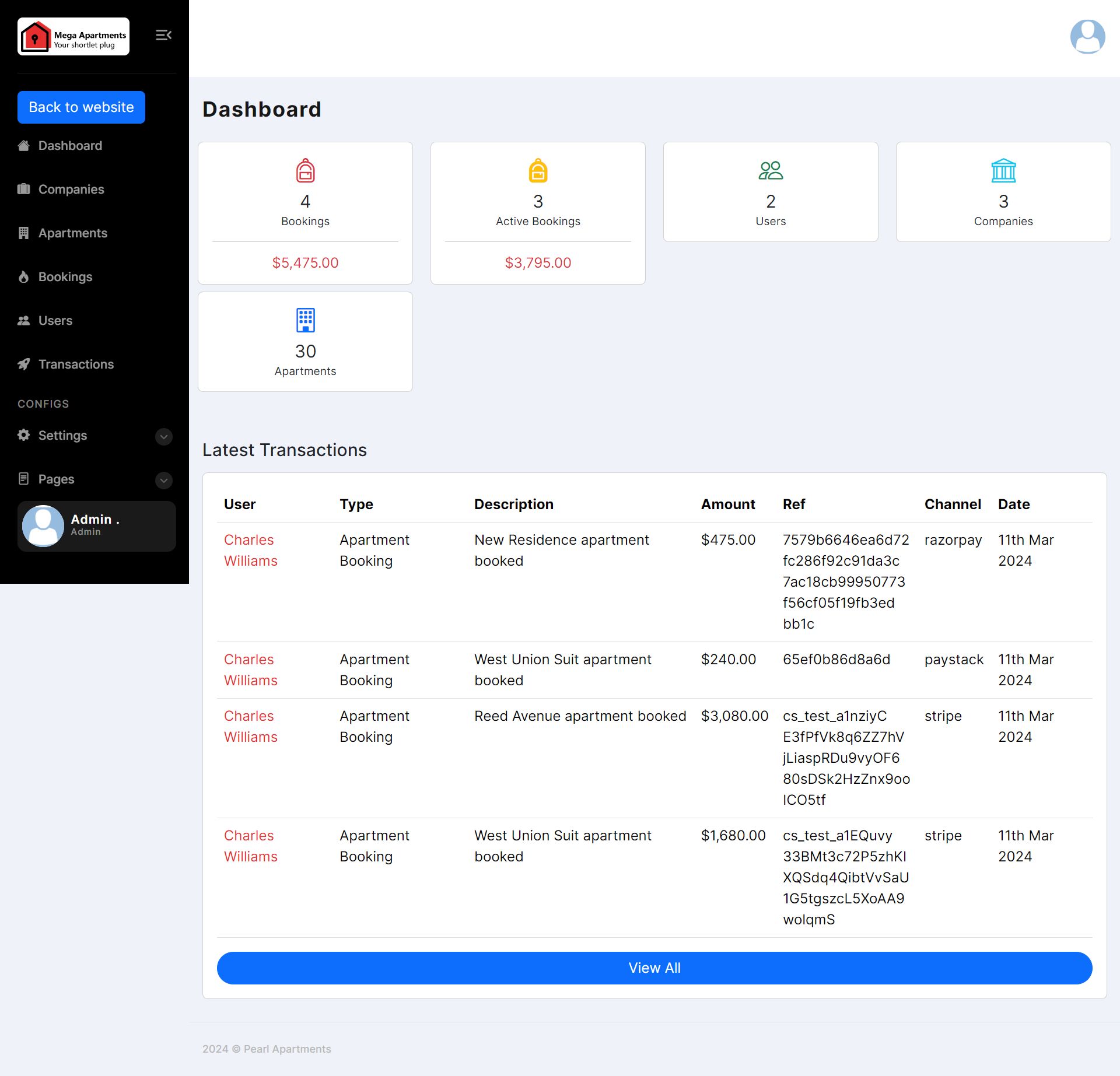Screen dimensions: 1120x1076
Task: Open the Admin profile card in sidebar
Action: click(x=96, y=525)
